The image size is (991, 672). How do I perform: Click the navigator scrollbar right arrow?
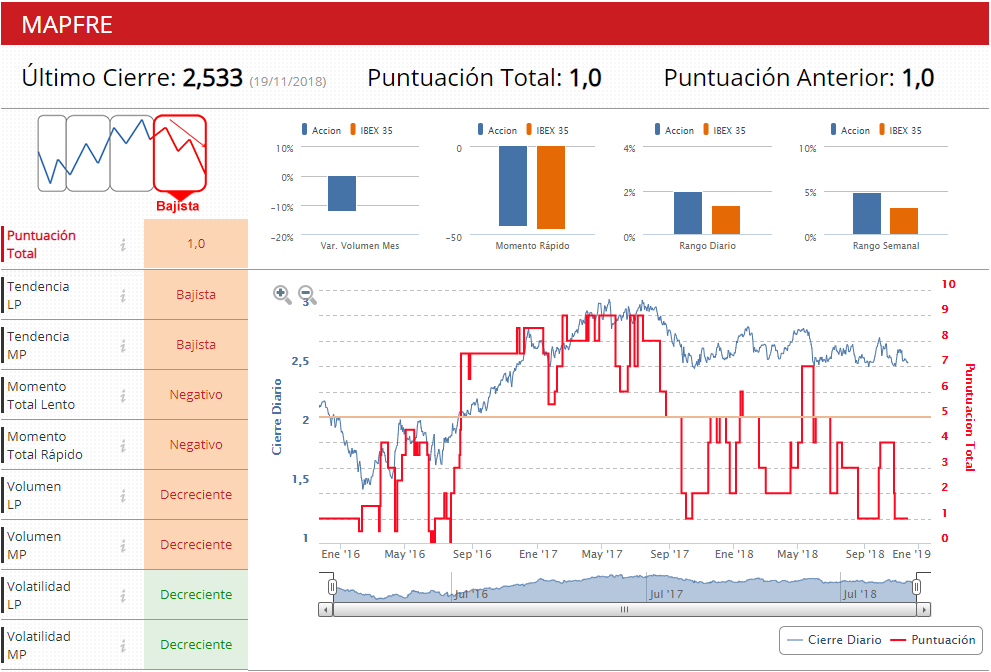[x=924, y=610]
